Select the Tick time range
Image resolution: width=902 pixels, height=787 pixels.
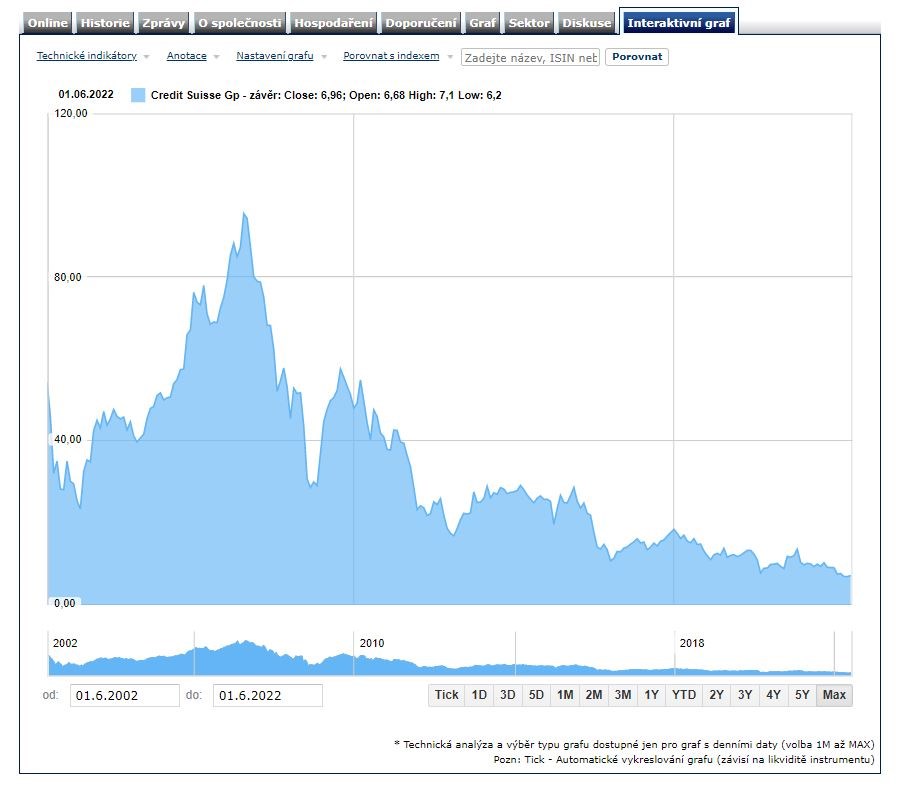[446, 695]
